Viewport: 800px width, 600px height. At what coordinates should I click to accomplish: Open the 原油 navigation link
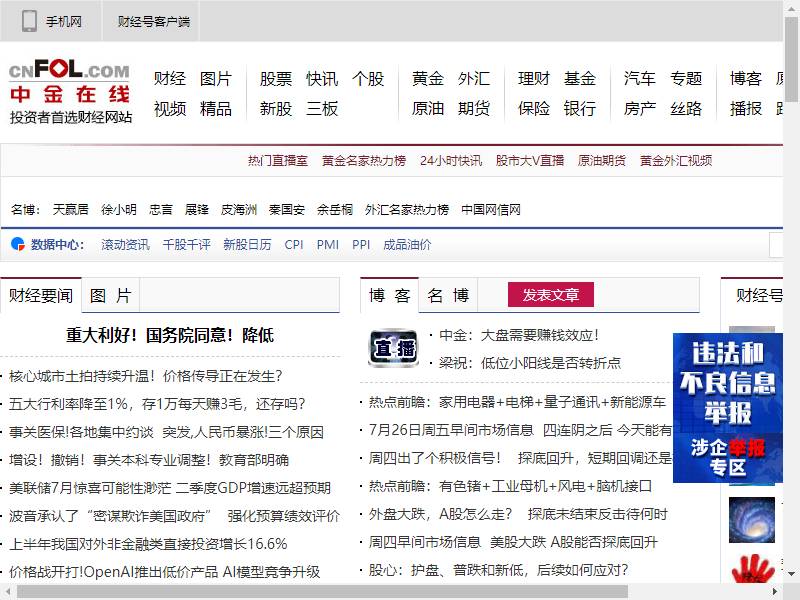(x=428, y=108)
